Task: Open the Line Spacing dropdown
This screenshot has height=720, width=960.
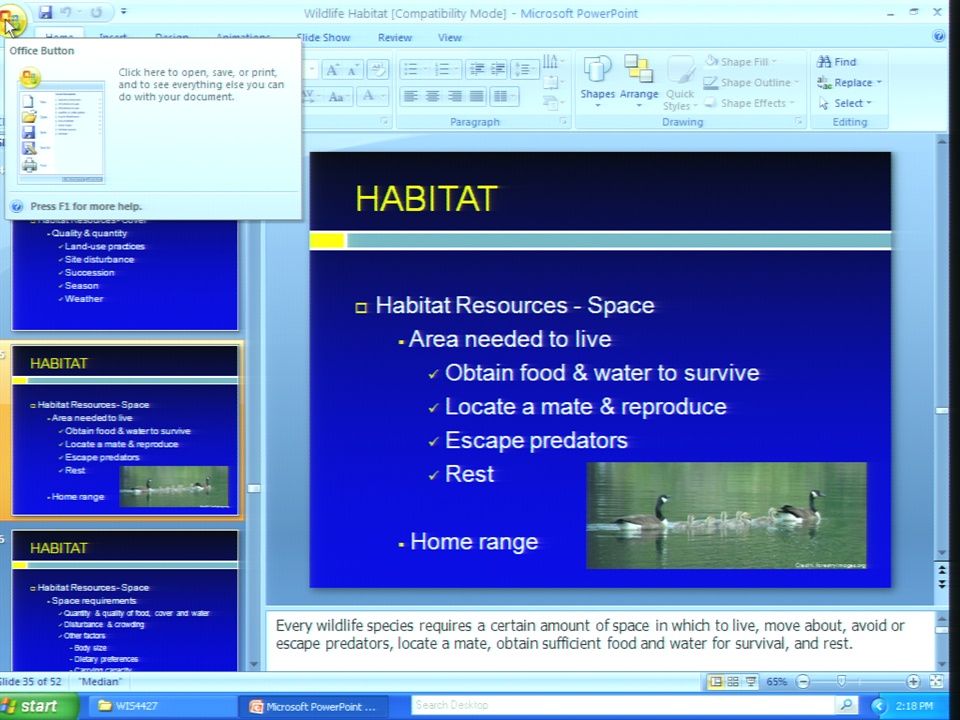Action: pyautogui.click(x=524, y=69)
